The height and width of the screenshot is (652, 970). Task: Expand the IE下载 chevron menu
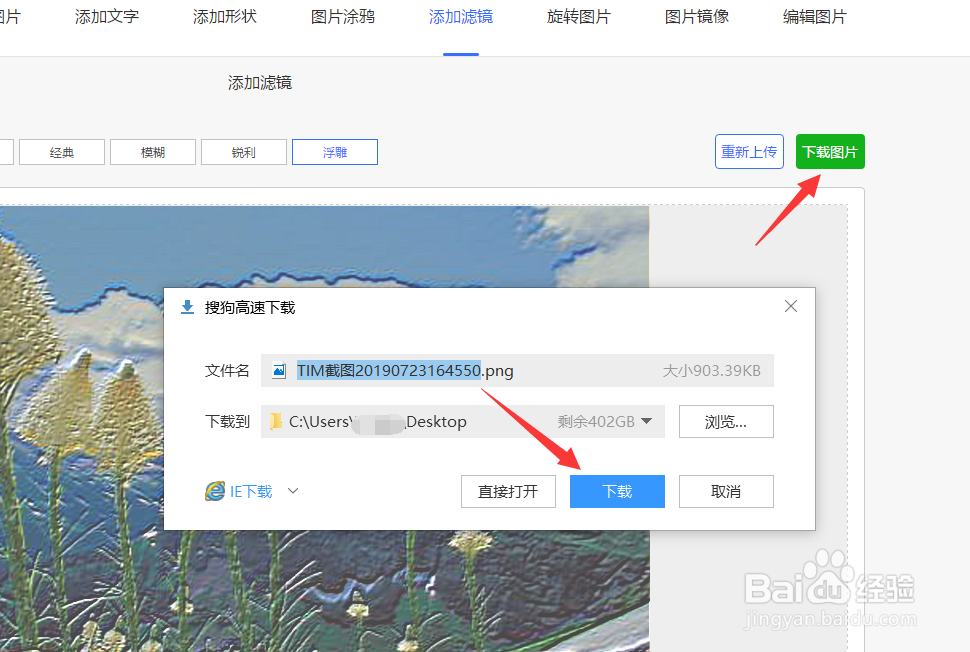(x=293, y=491)
